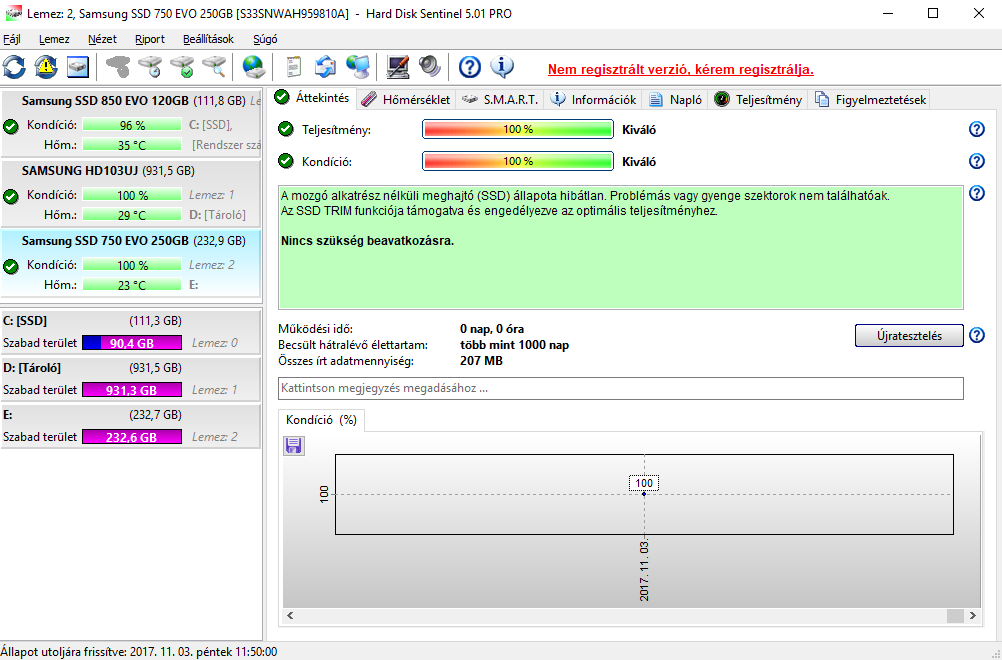1002x660 pixels.
Task: Switch to the Figyelmeztetések tab
Action: coord(870,100)
